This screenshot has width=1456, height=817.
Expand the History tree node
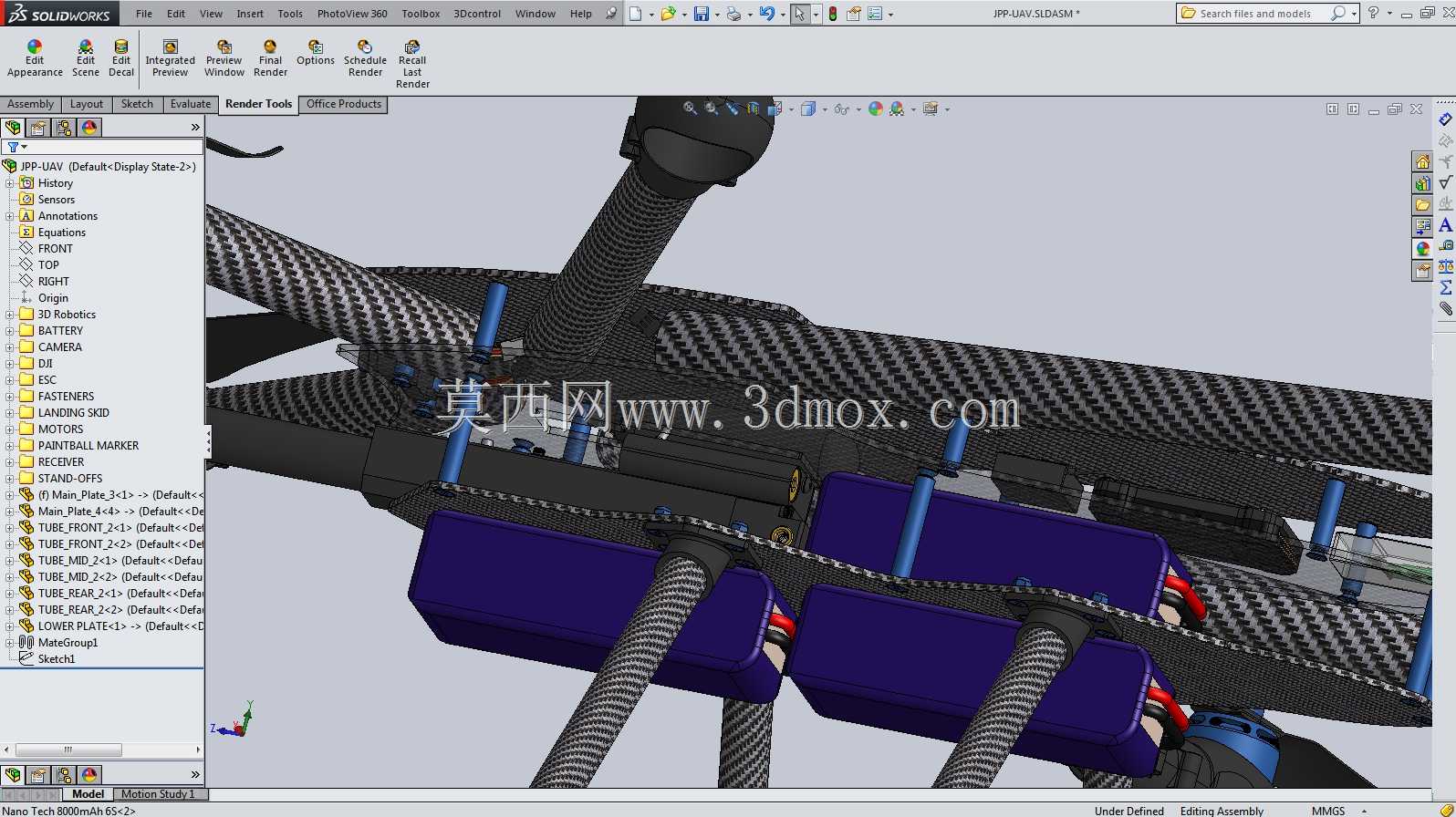click(10, 183)
